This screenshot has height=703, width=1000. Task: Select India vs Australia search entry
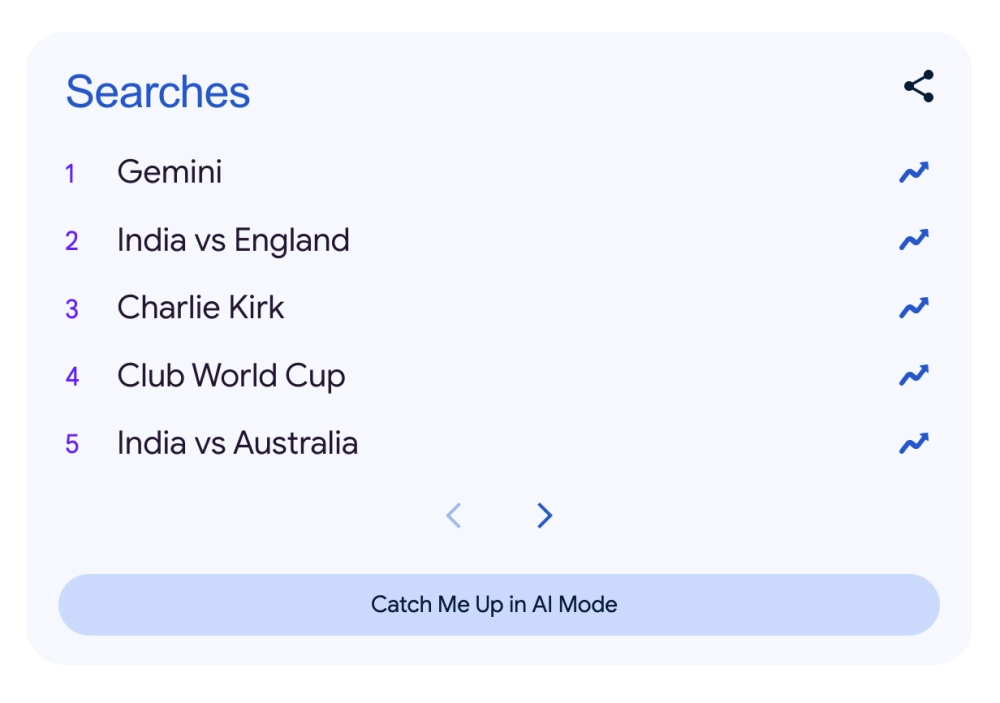[237, 443]
